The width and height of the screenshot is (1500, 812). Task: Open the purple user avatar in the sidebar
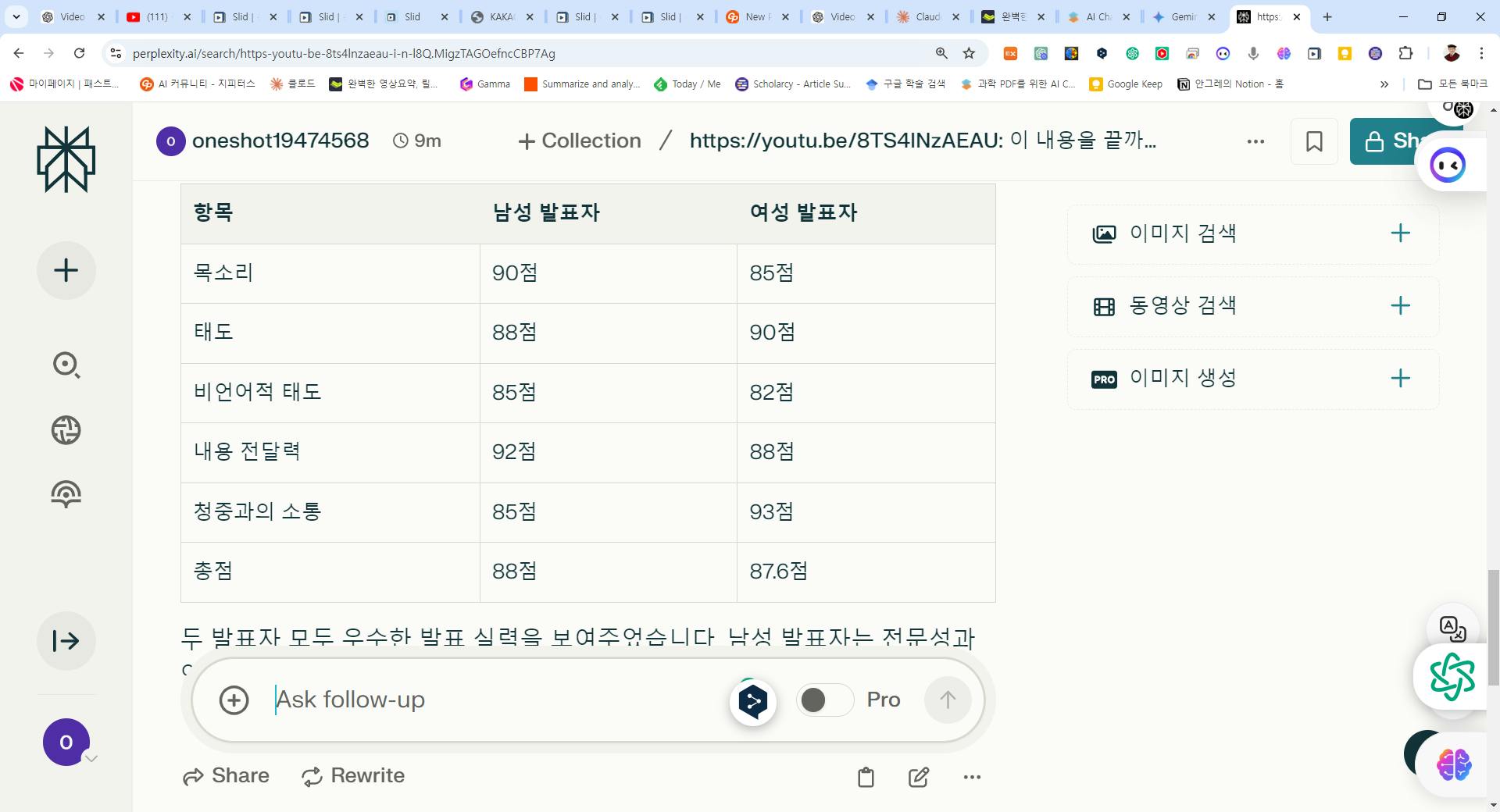tap(66, 742)
